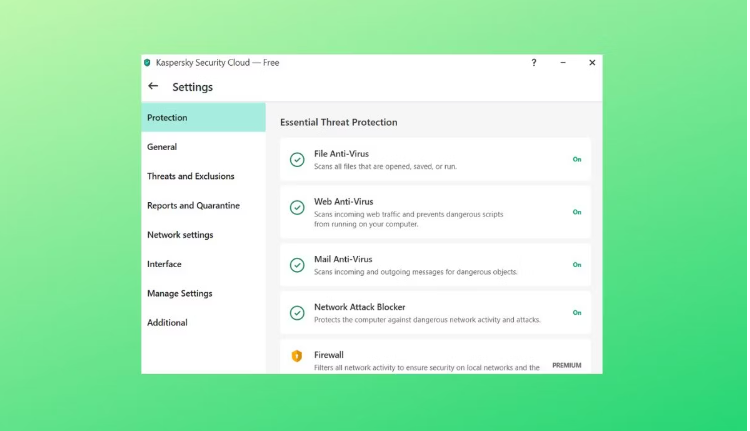Open the Manage Settings section
This screenshot has width=750, height=431.
[180, 294]
